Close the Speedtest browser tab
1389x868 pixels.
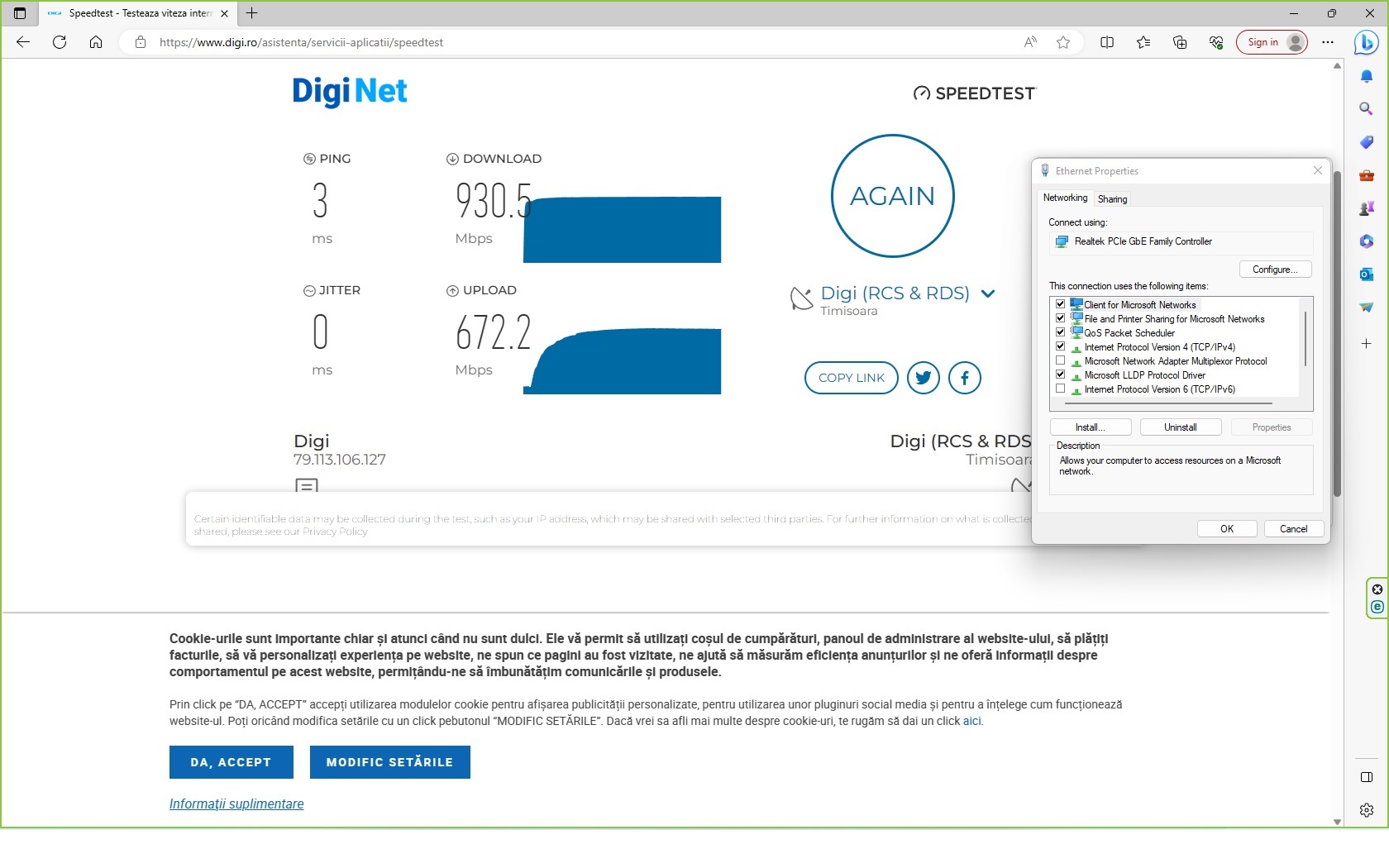pos(224,13)
